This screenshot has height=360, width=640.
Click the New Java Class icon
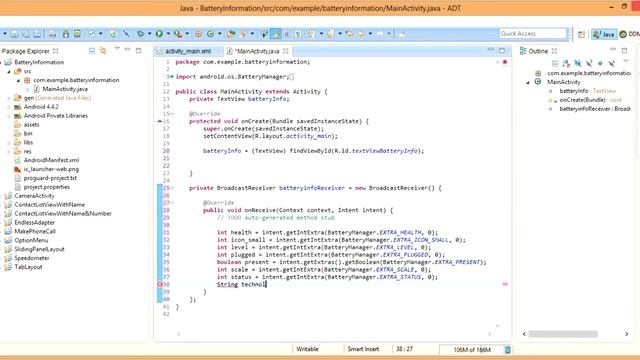pyautogui.click(x=211, y=34)
